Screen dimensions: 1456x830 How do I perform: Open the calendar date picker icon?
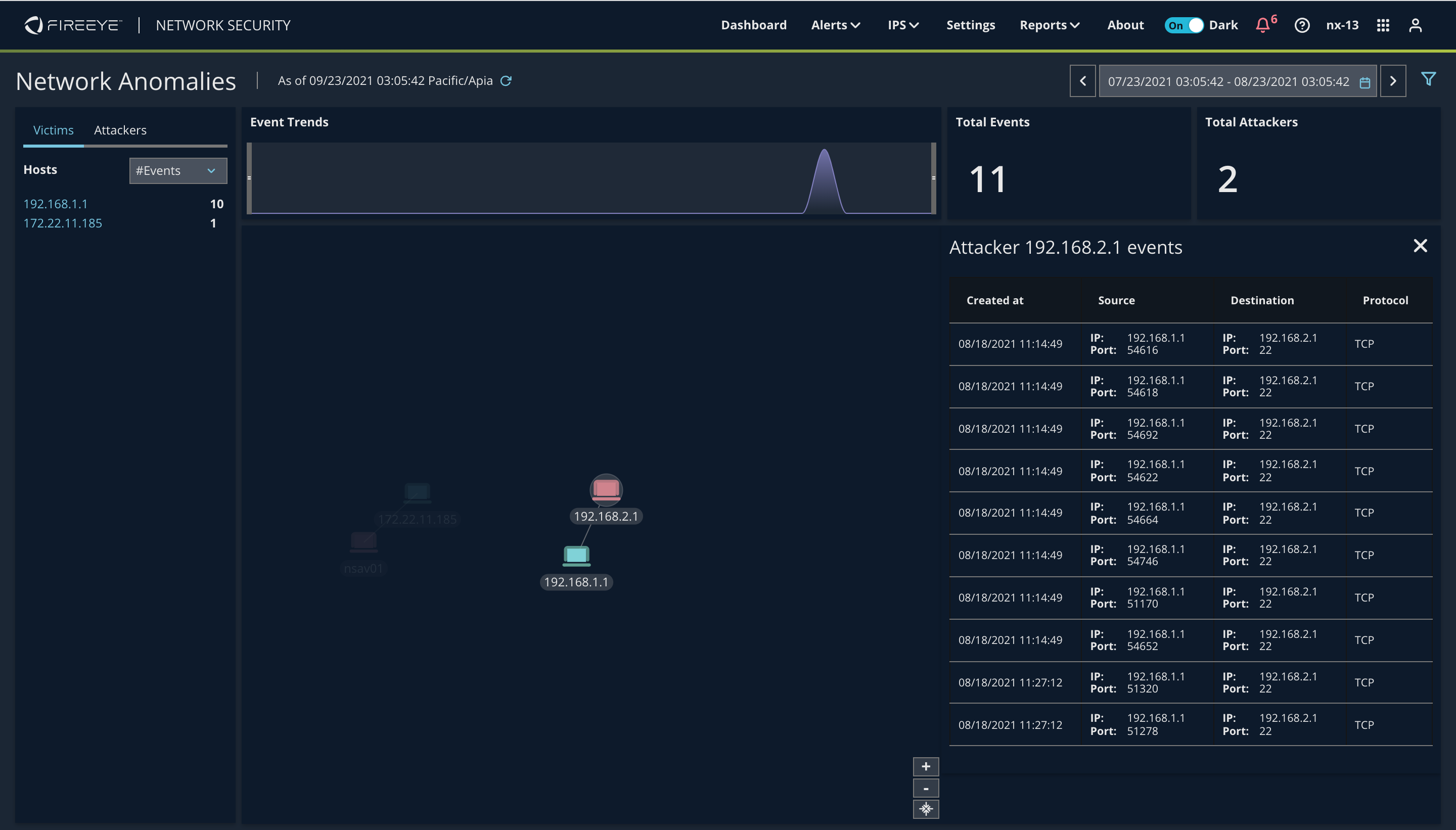pos(1365,83)
